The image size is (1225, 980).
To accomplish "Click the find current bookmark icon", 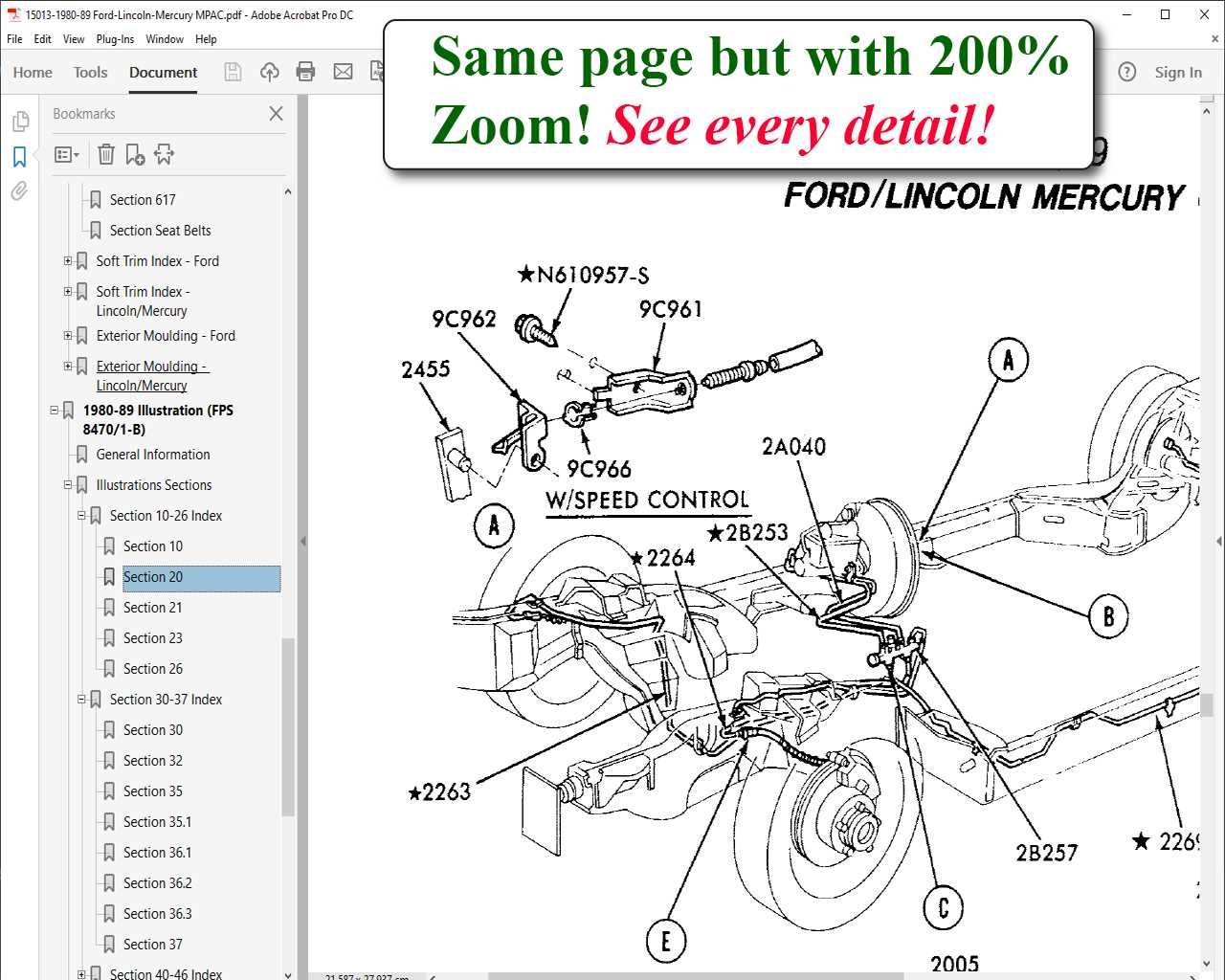I will click(x=164, y=154).
